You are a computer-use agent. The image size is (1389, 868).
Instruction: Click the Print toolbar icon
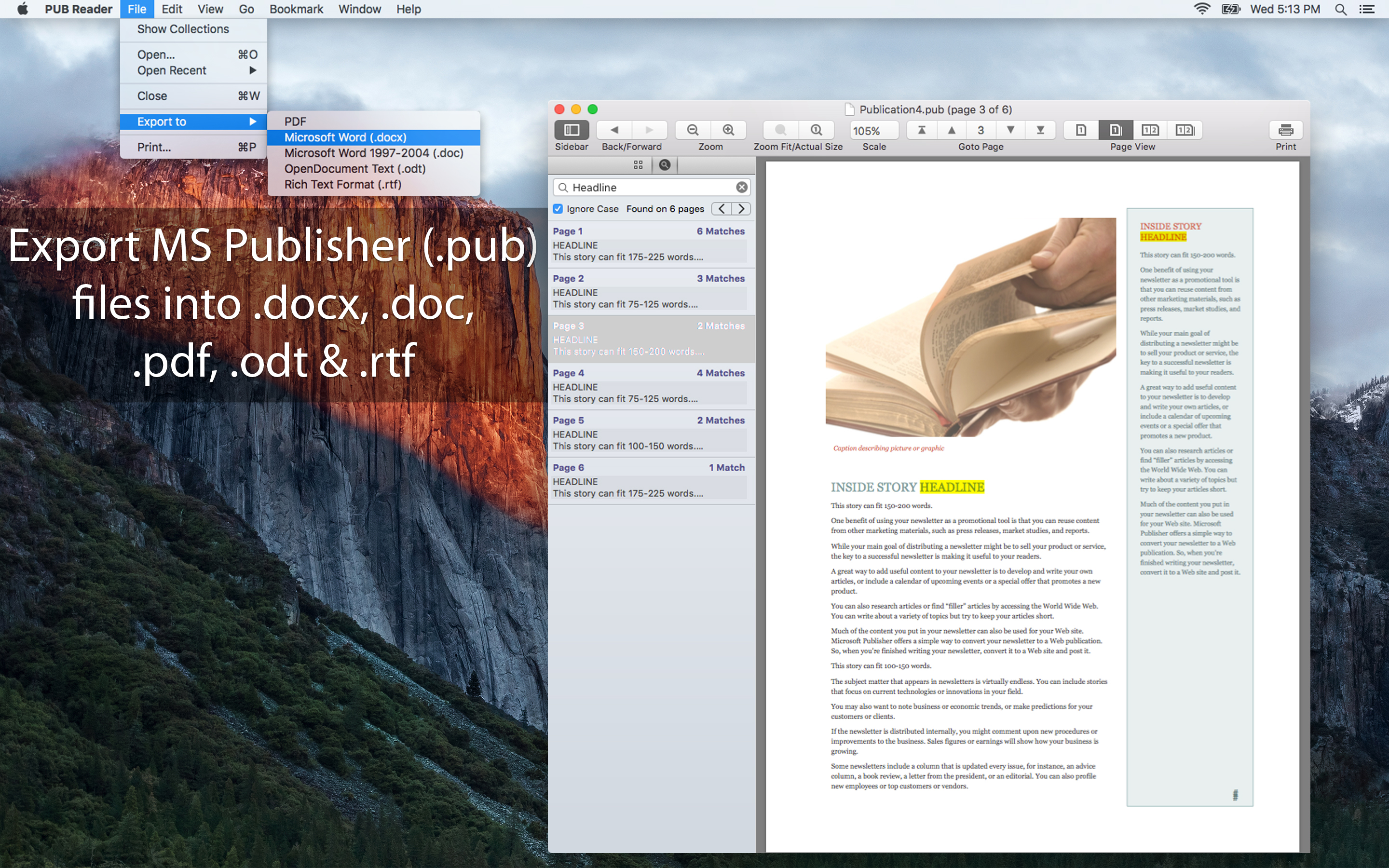(x=1285, y=130)
